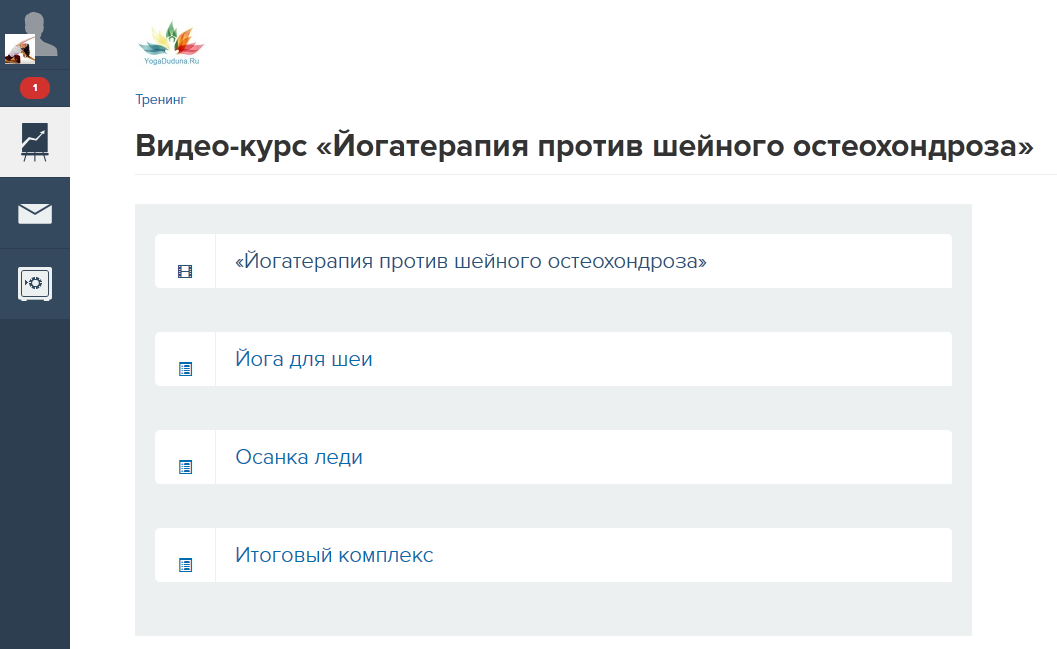The height and width of the screenshot is (649, 1057).
Task: Open the Осанка леди lesson
Action: [299, 457]
